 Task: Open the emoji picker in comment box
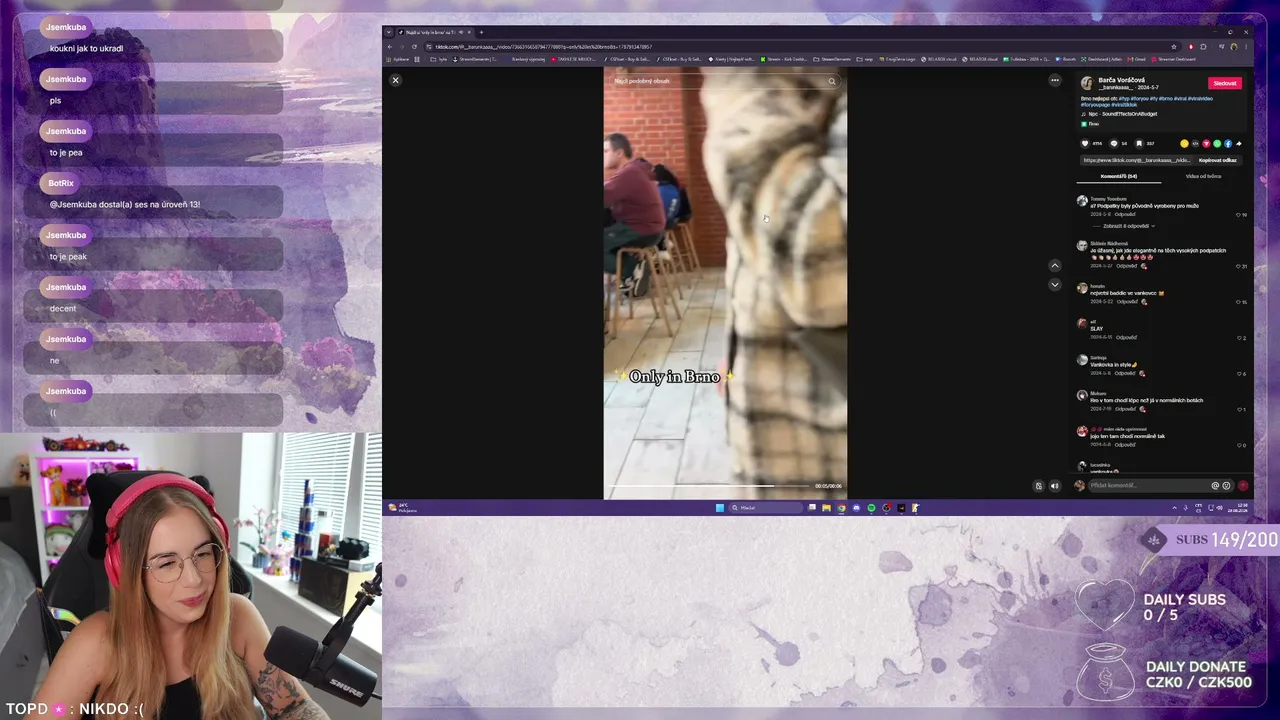click(x=1226, y=486)
